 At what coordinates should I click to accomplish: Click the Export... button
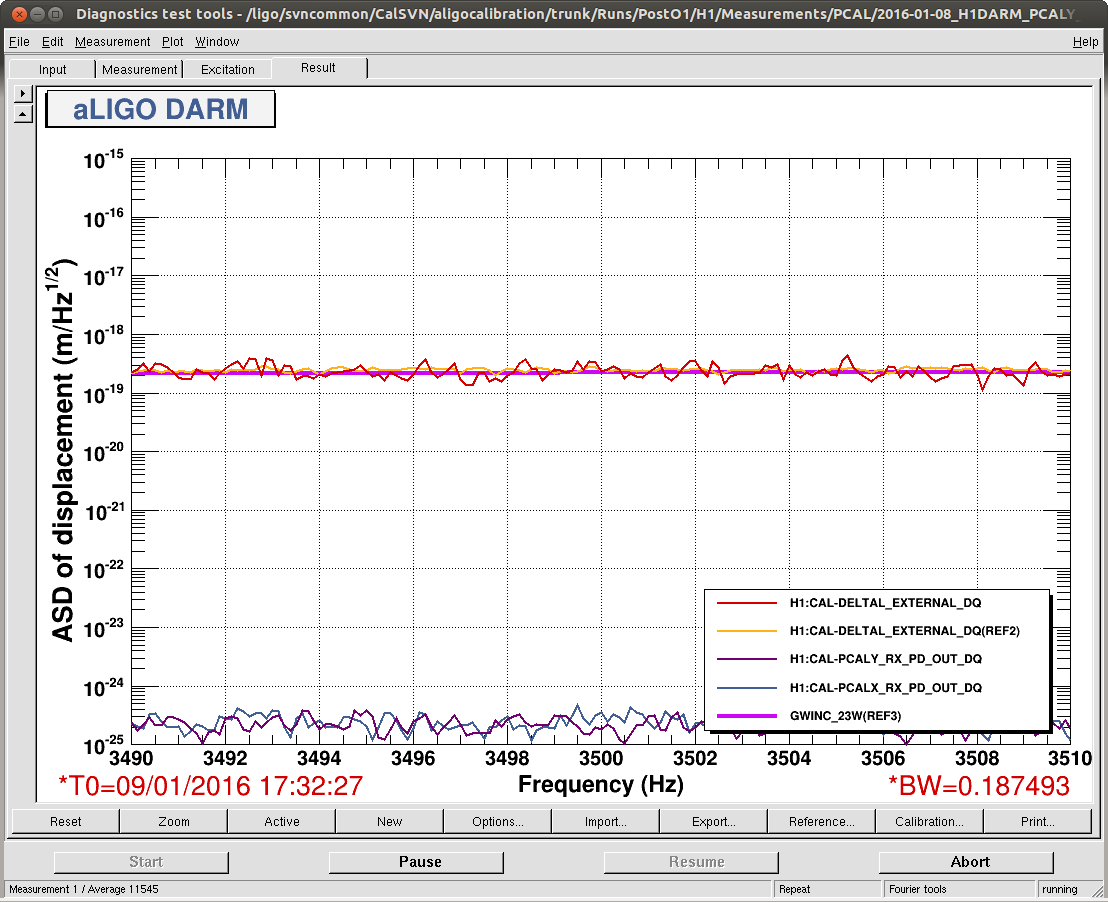714,821
